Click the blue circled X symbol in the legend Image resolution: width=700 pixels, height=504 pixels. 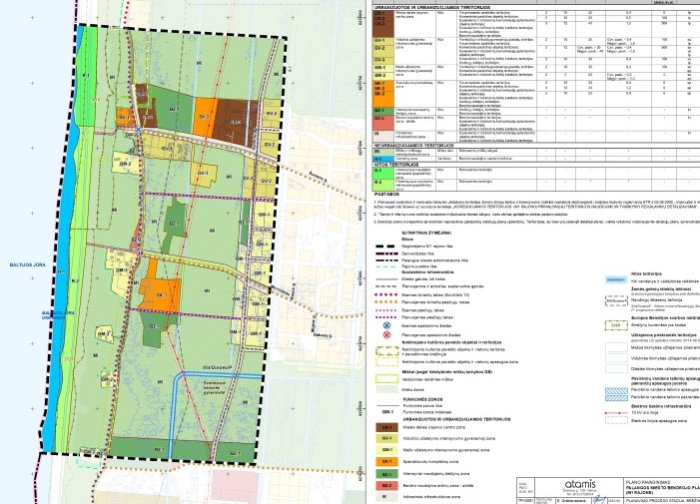387,326
